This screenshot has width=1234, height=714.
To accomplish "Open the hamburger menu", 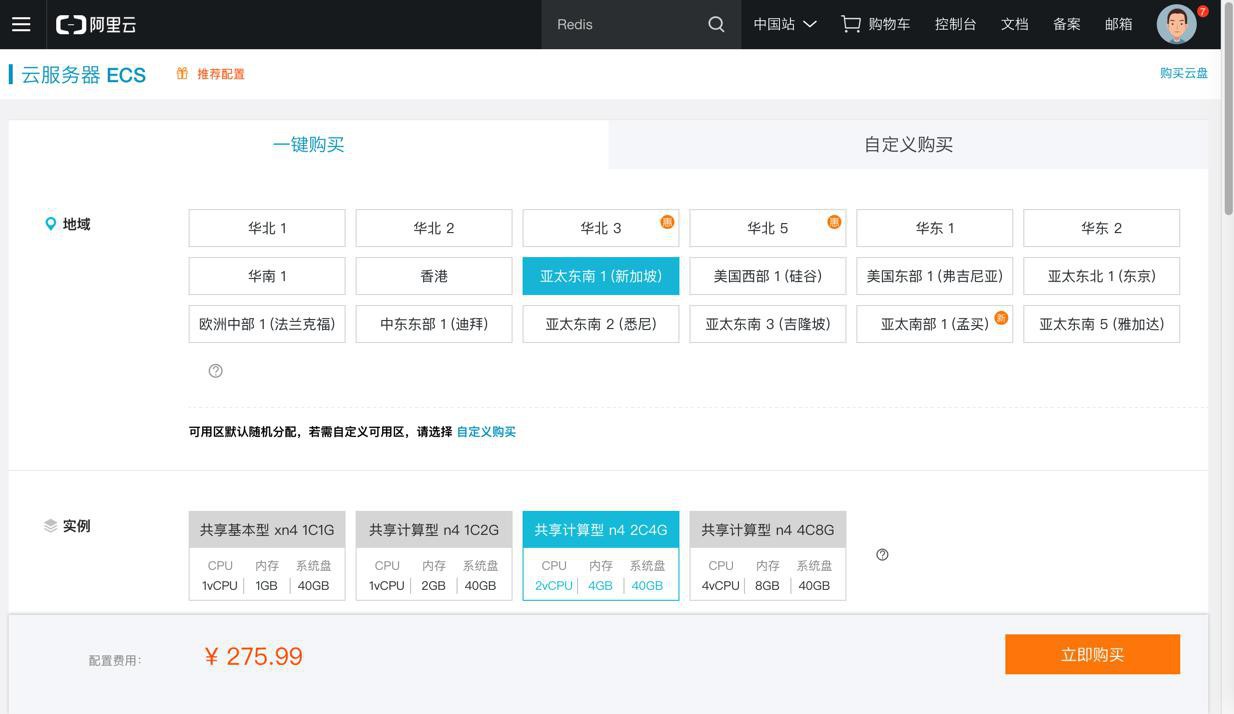I will pyautogui.click(x=21, y=24).
